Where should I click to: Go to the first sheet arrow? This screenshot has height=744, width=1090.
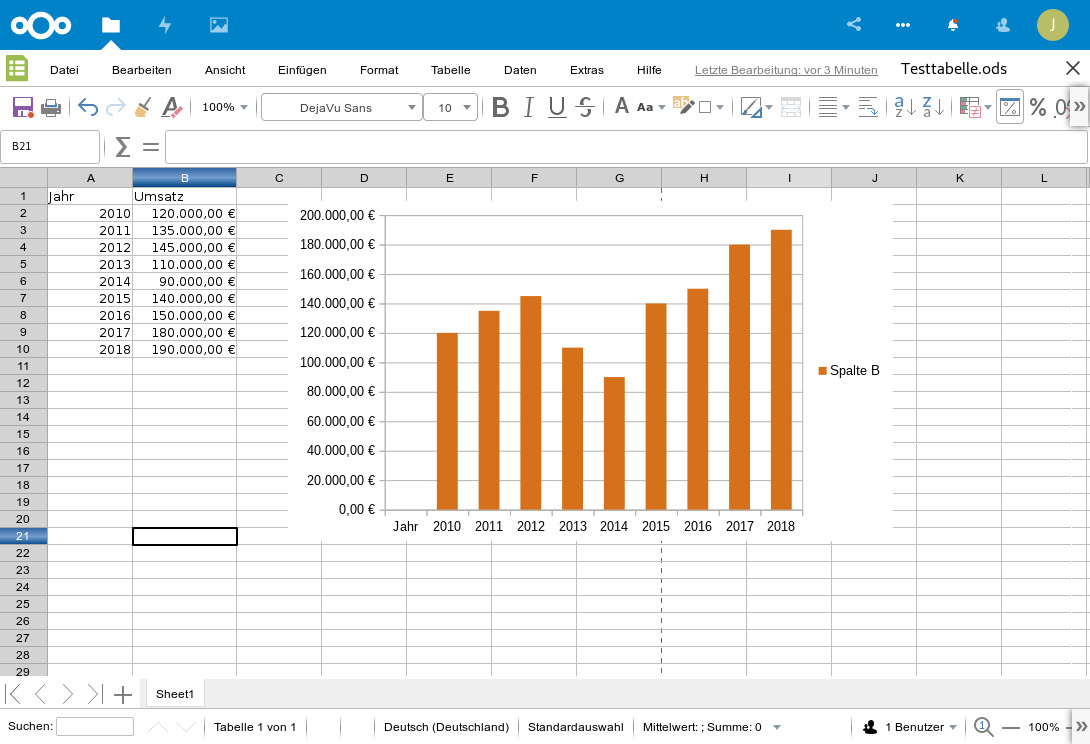pos(13,694)
